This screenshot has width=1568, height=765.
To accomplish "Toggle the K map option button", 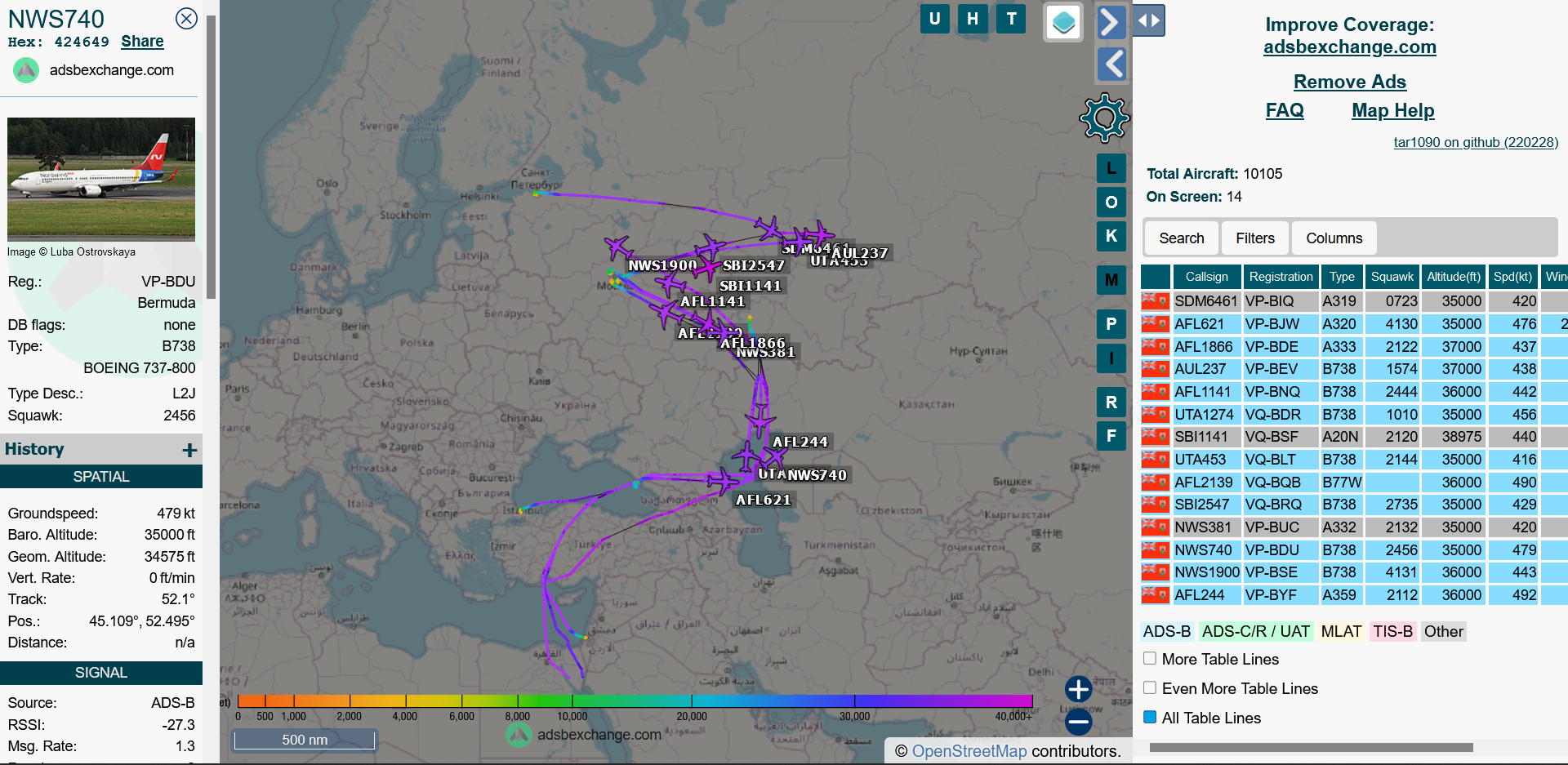I will pyautogui.click(x=1111, y=236).
